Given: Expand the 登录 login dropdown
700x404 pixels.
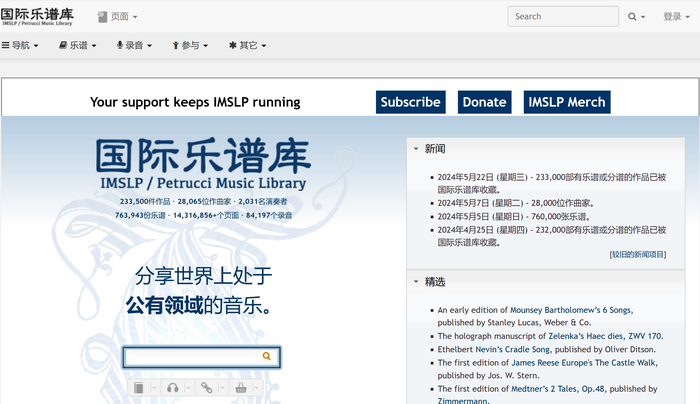Looking at the screenshot, I should (677, 16).
